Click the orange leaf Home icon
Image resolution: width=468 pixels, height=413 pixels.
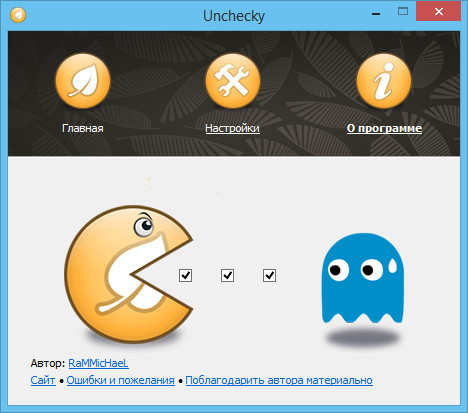point(83,81)
